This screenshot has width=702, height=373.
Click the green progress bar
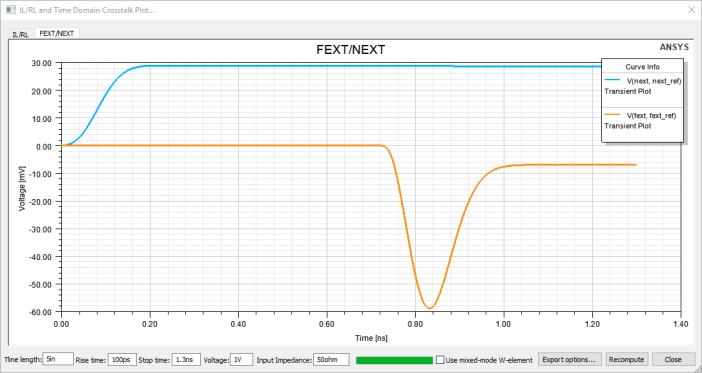(394, 360)
